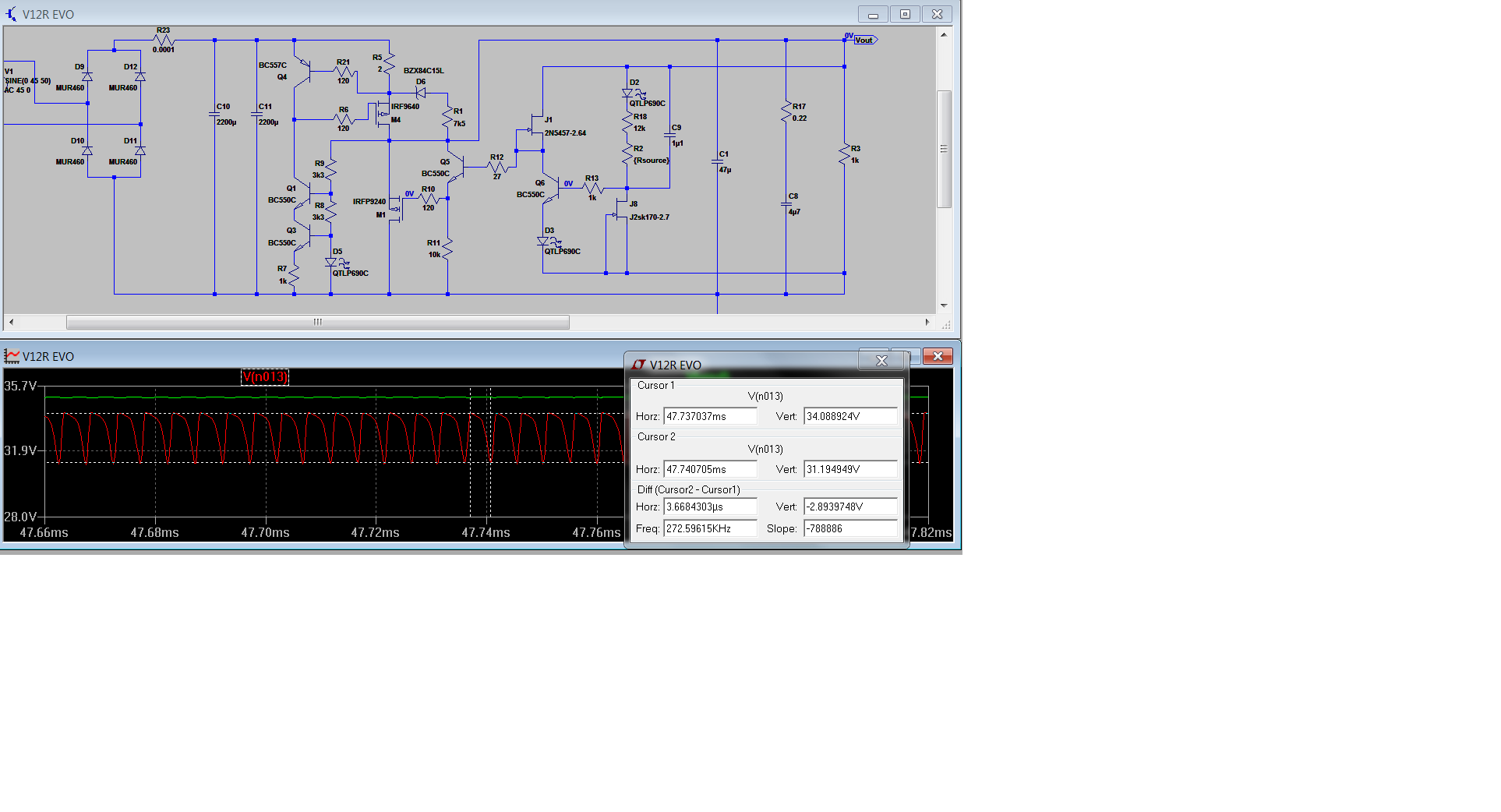
Task: Click the schematic horizontal scrollbar left arrow
Action: (11, 322)
